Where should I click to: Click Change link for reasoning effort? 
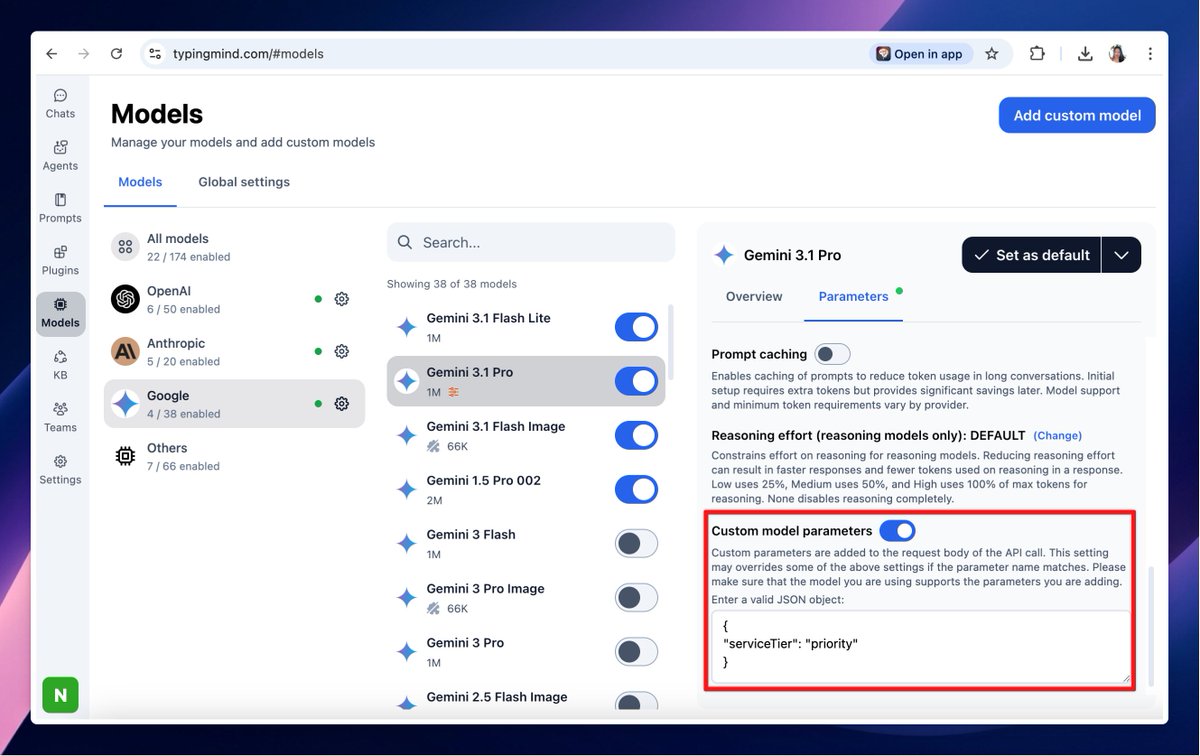tap(1057, 436)
